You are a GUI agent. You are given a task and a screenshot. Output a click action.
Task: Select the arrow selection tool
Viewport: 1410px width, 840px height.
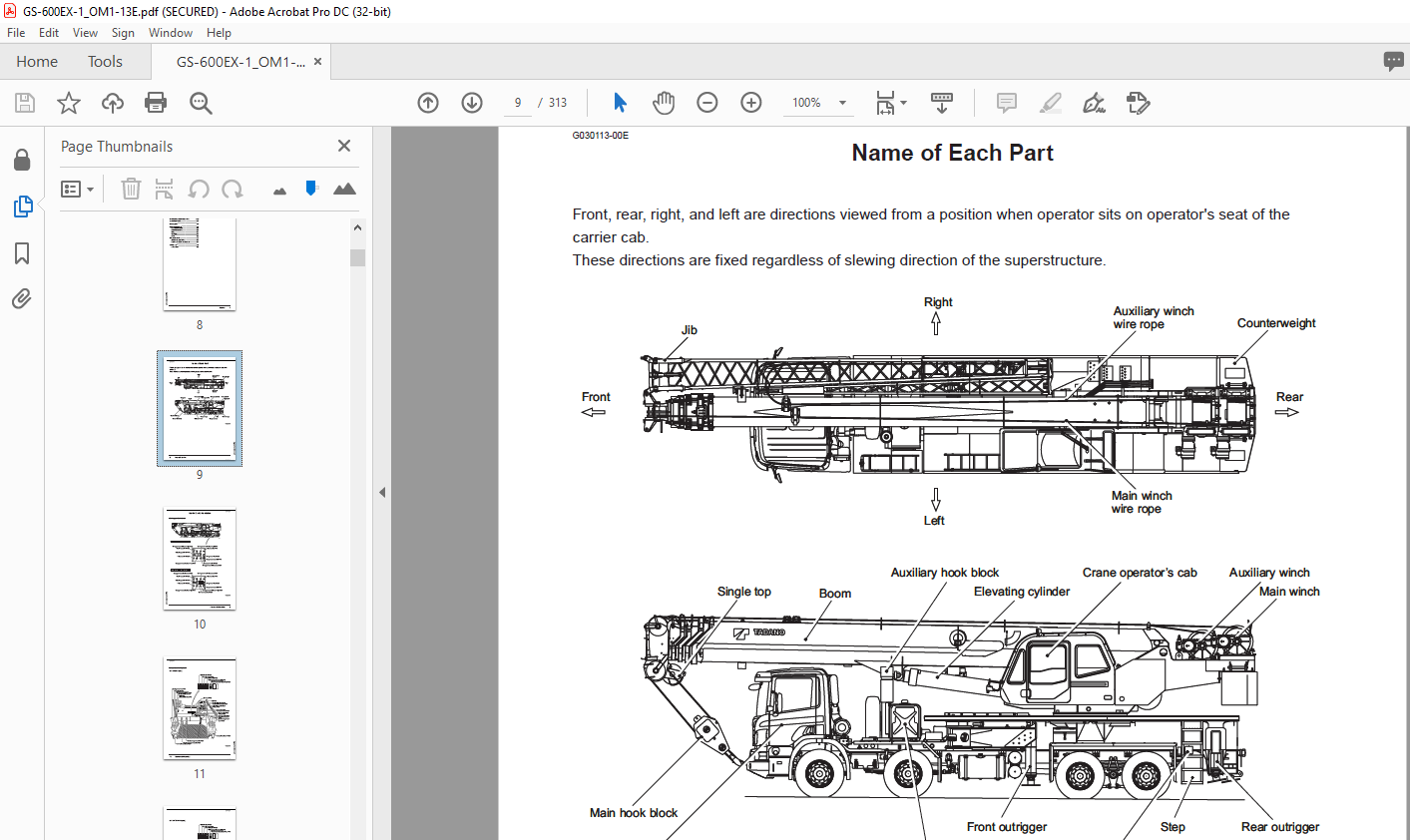(x=620, y=103)
